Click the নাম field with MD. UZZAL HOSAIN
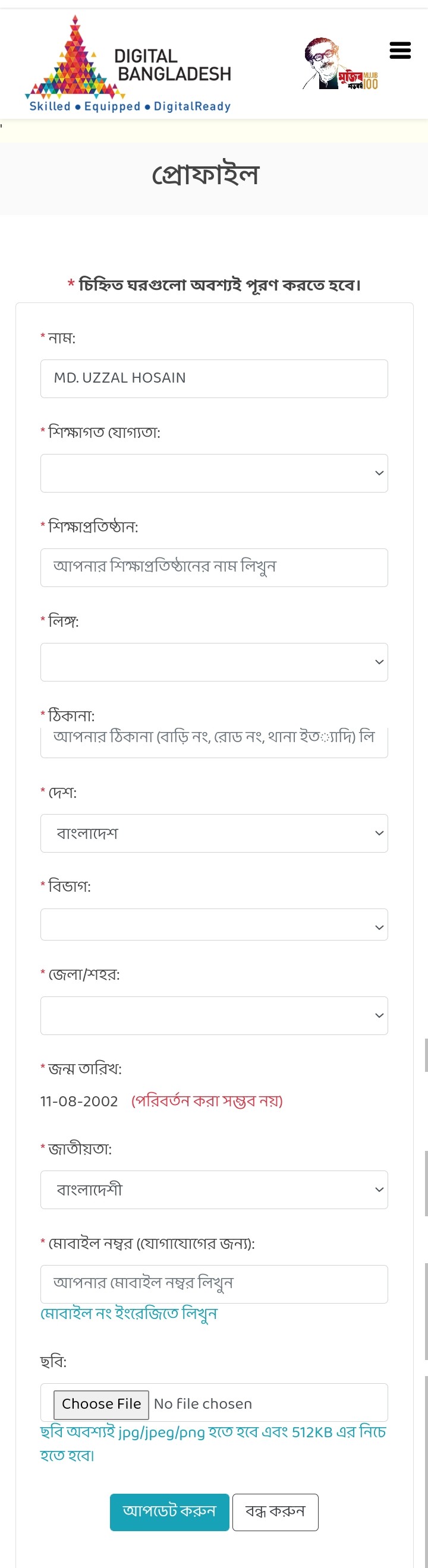 coord(213,378)
